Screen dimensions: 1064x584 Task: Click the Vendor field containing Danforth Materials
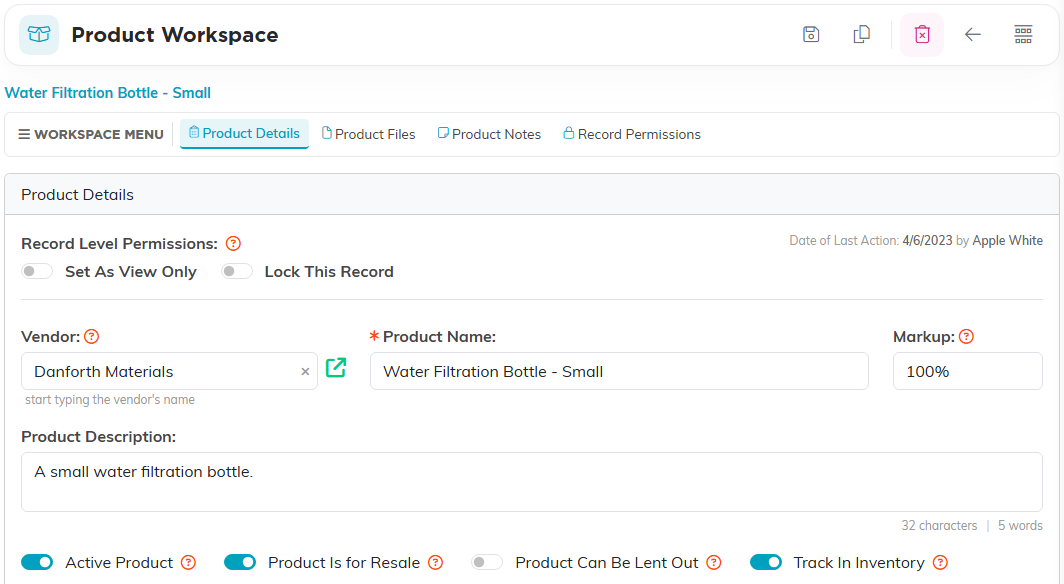click(169, 371)
